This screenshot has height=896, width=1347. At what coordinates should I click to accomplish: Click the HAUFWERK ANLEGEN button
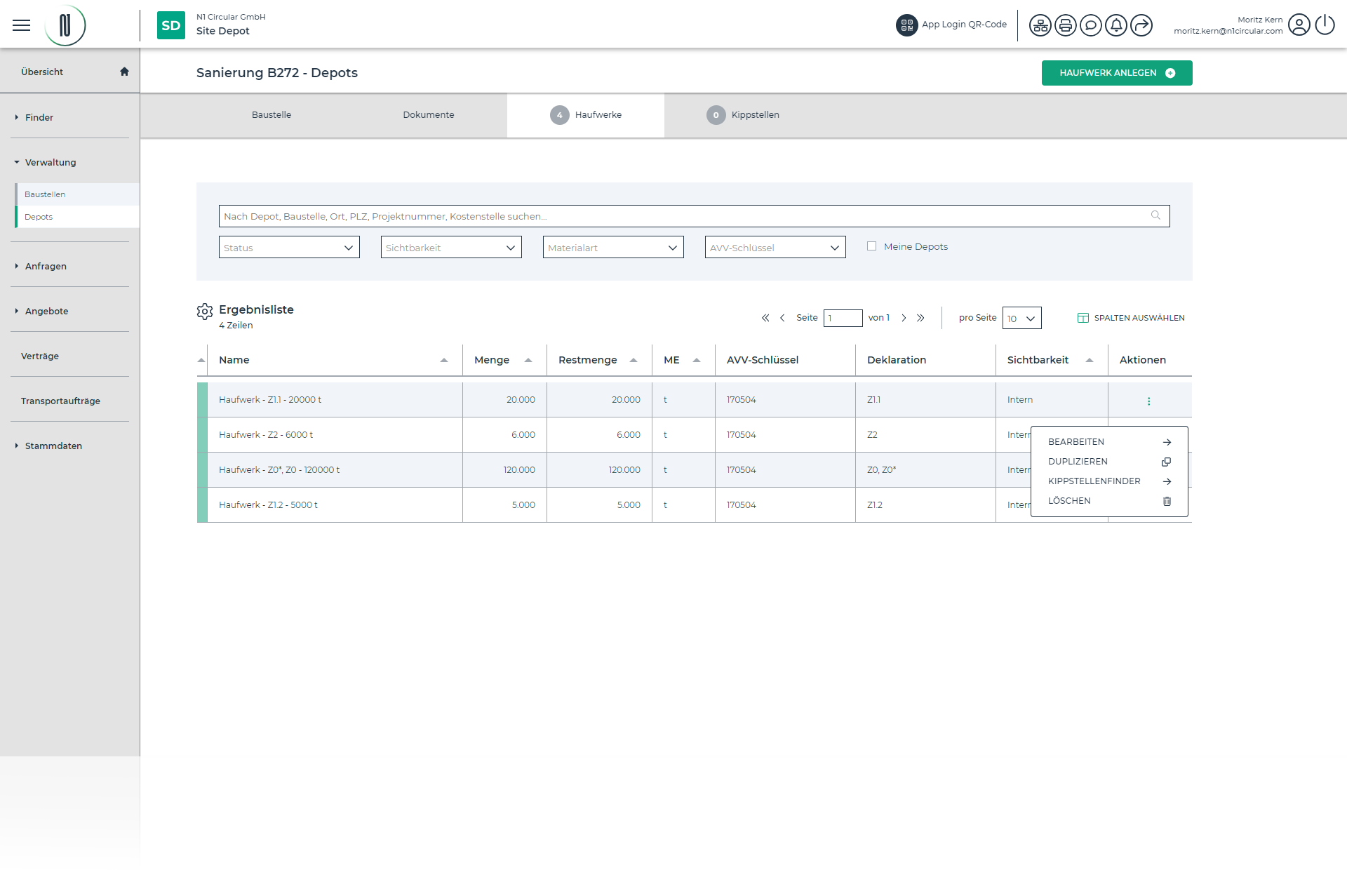coord(1116,73)
